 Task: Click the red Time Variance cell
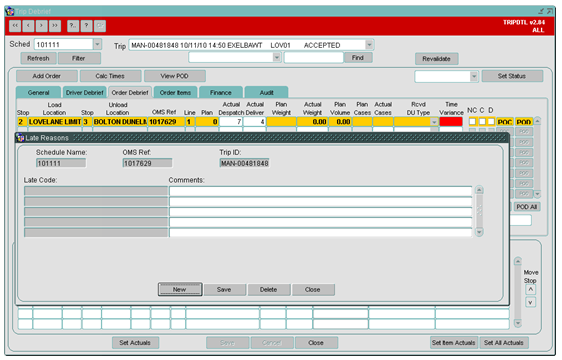451,122
